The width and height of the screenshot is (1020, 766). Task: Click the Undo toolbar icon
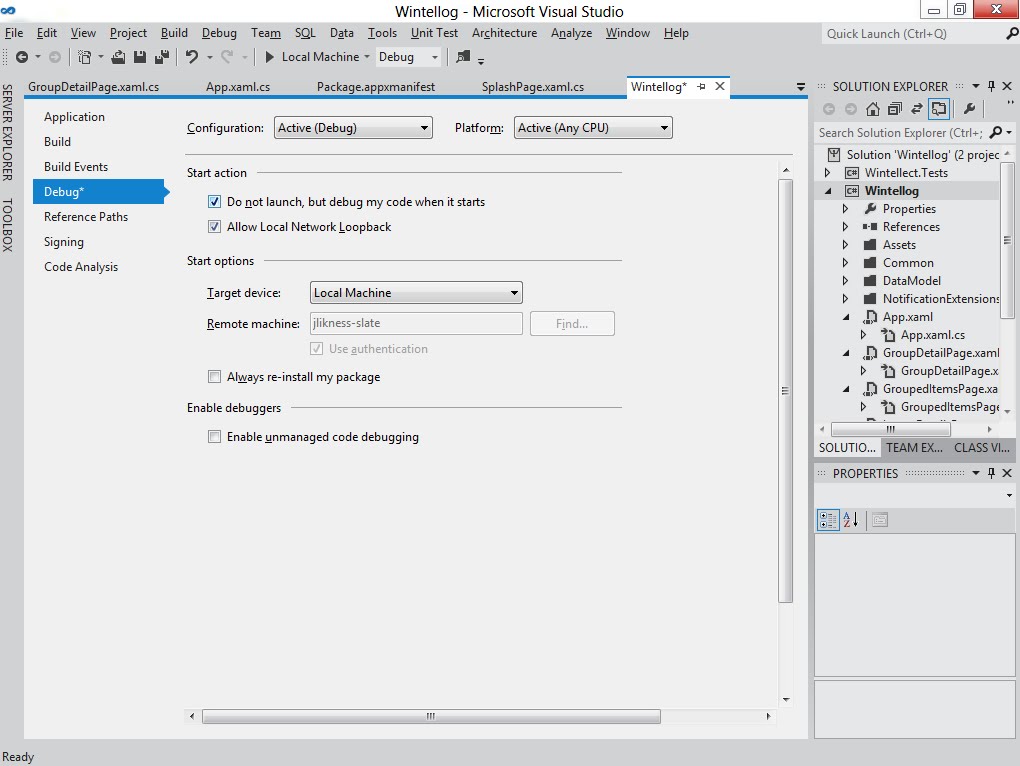(192, 57)
